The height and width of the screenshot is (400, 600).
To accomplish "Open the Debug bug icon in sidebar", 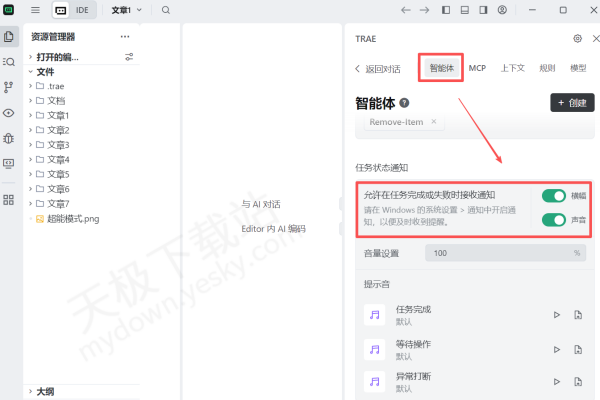I will click(x=9, y=138).
